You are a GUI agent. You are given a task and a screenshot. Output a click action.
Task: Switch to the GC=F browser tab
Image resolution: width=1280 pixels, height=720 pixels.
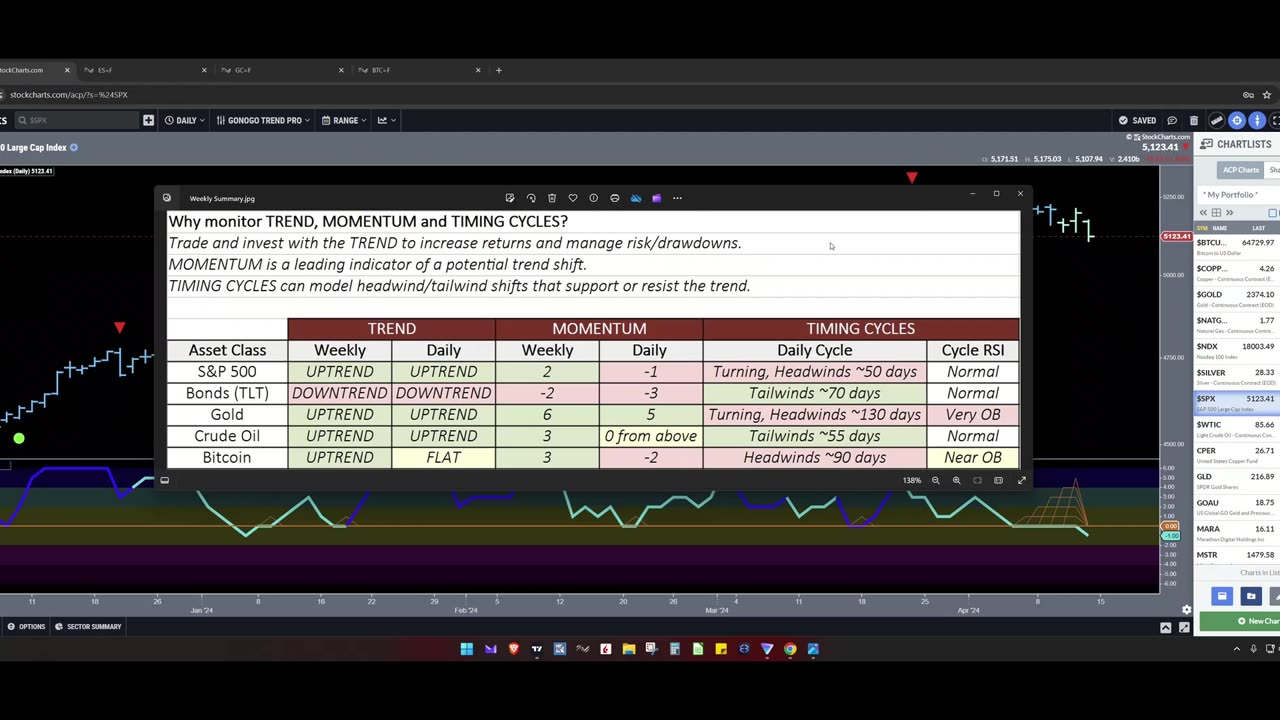click(x=282, y=70)
